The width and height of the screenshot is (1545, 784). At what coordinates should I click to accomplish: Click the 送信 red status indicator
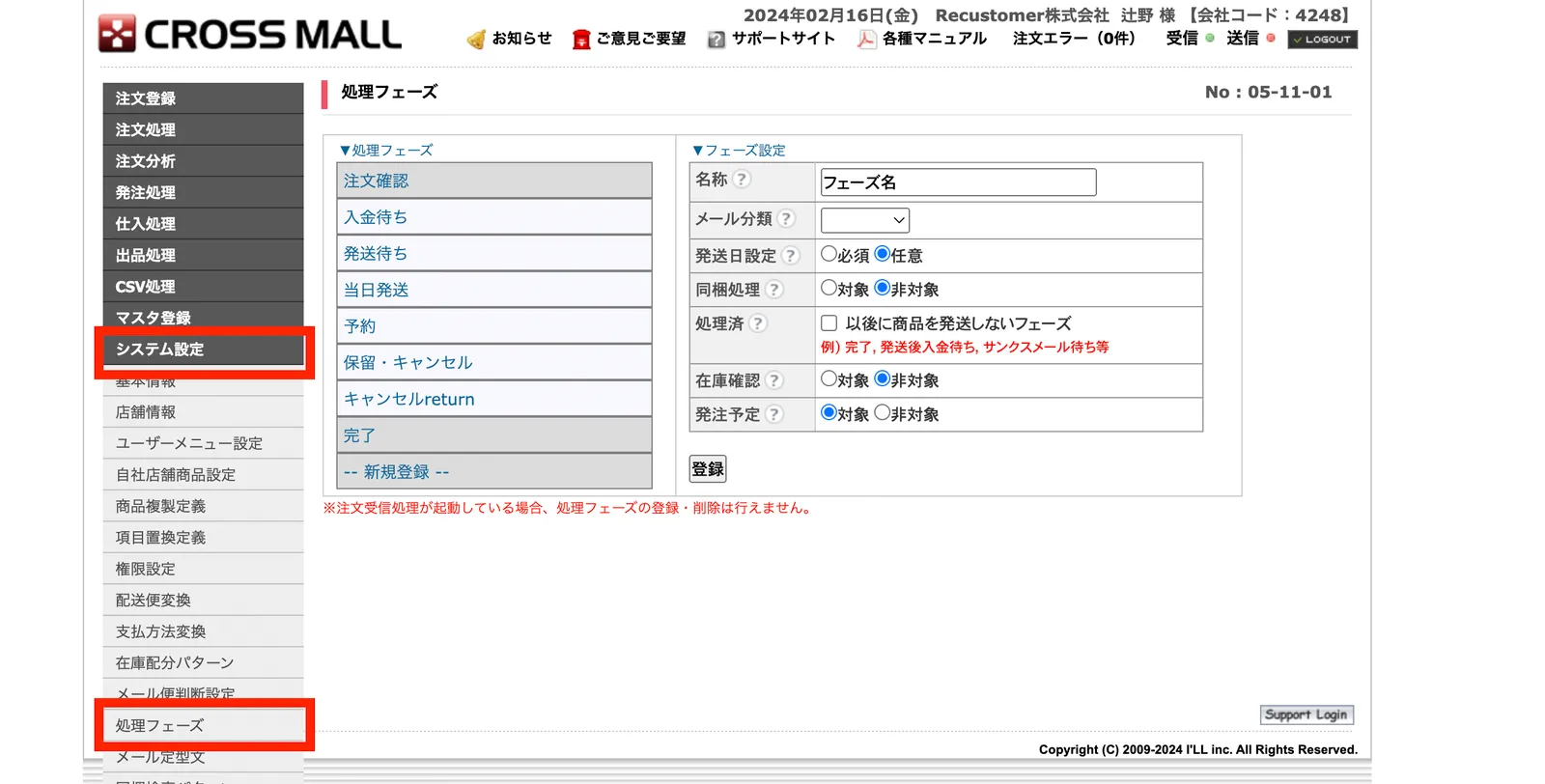pyautogui.click(x=1271, y=38)
